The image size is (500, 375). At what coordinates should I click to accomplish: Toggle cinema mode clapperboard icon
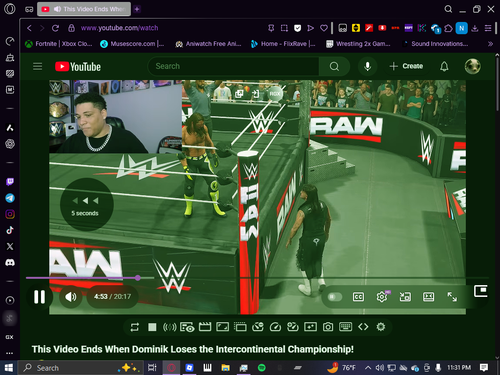coord(205,327)
